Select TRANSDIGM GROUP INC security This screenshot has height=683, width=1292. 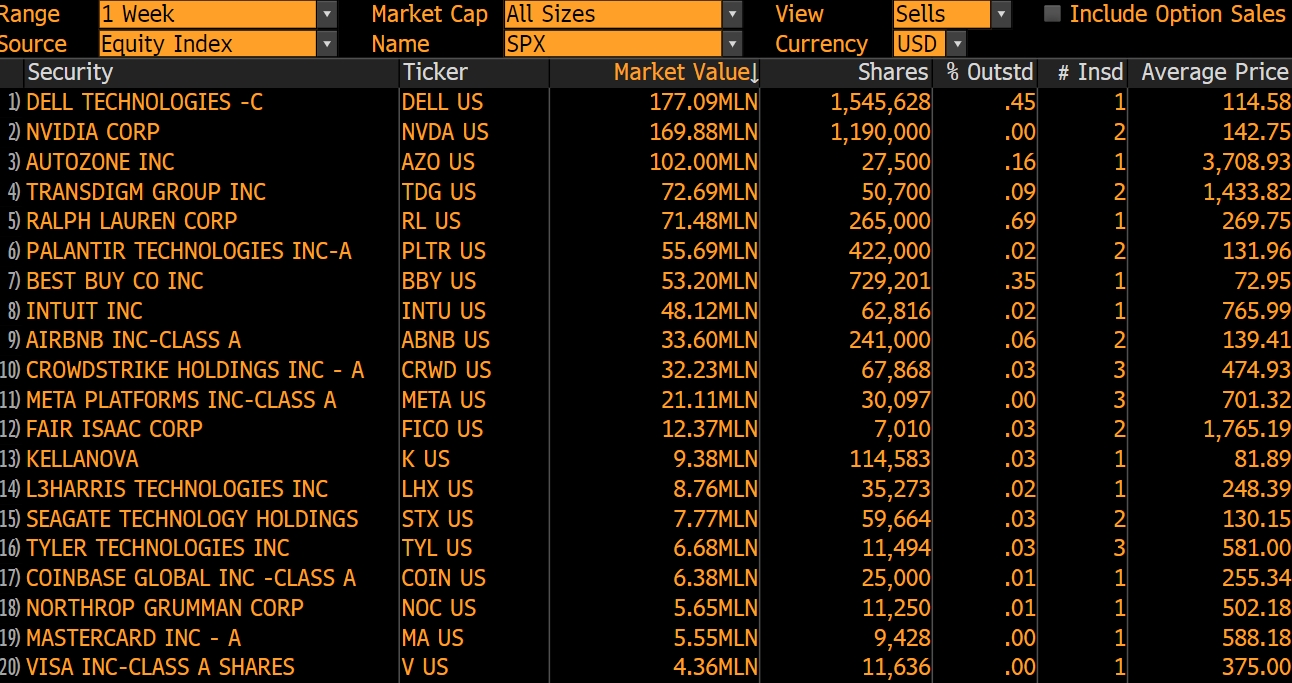click(146, 191)
